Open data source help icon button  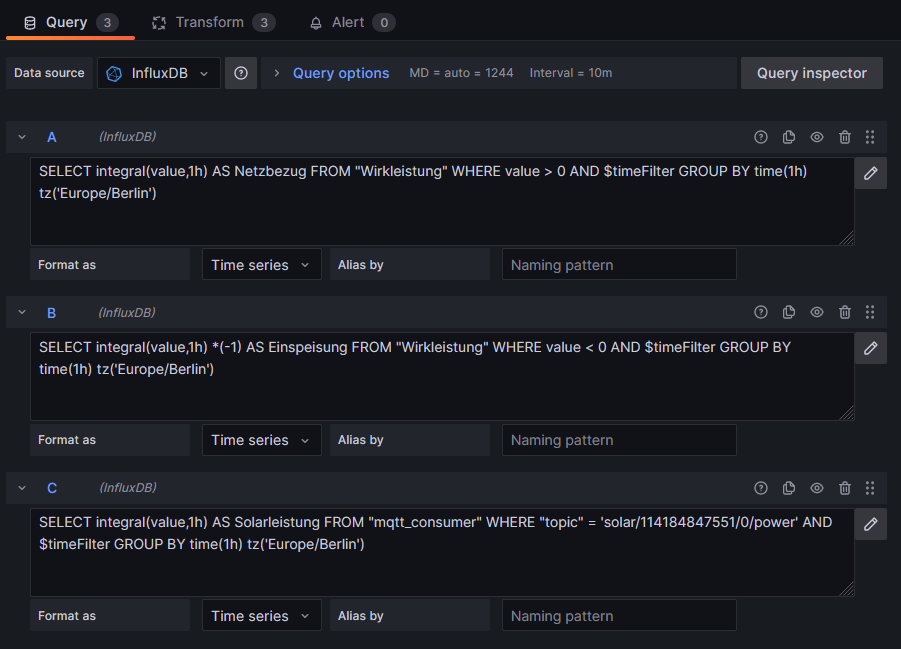pyautogui.click(x=241, y=73)
